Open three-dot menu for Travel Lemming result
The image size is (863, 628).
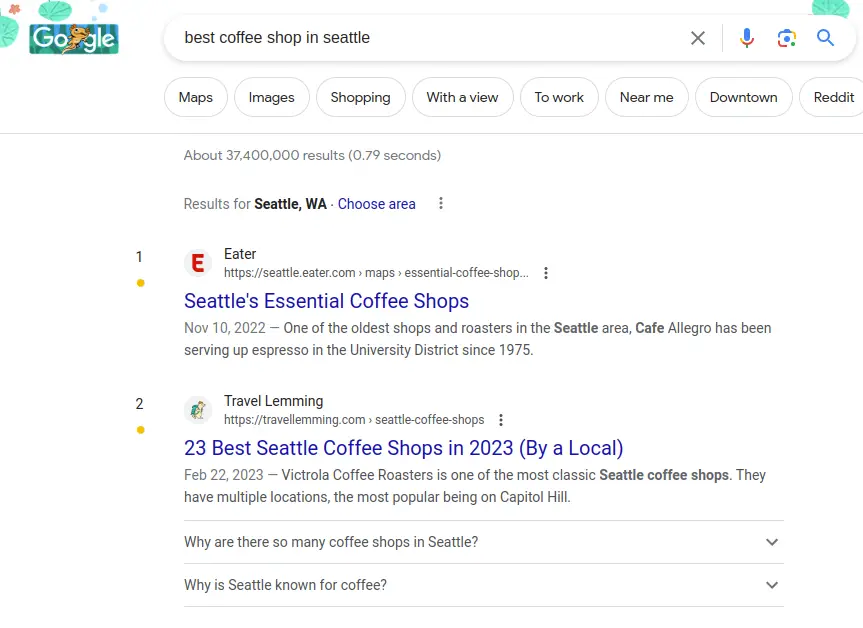pyautogui.click(x=501, y=420)
